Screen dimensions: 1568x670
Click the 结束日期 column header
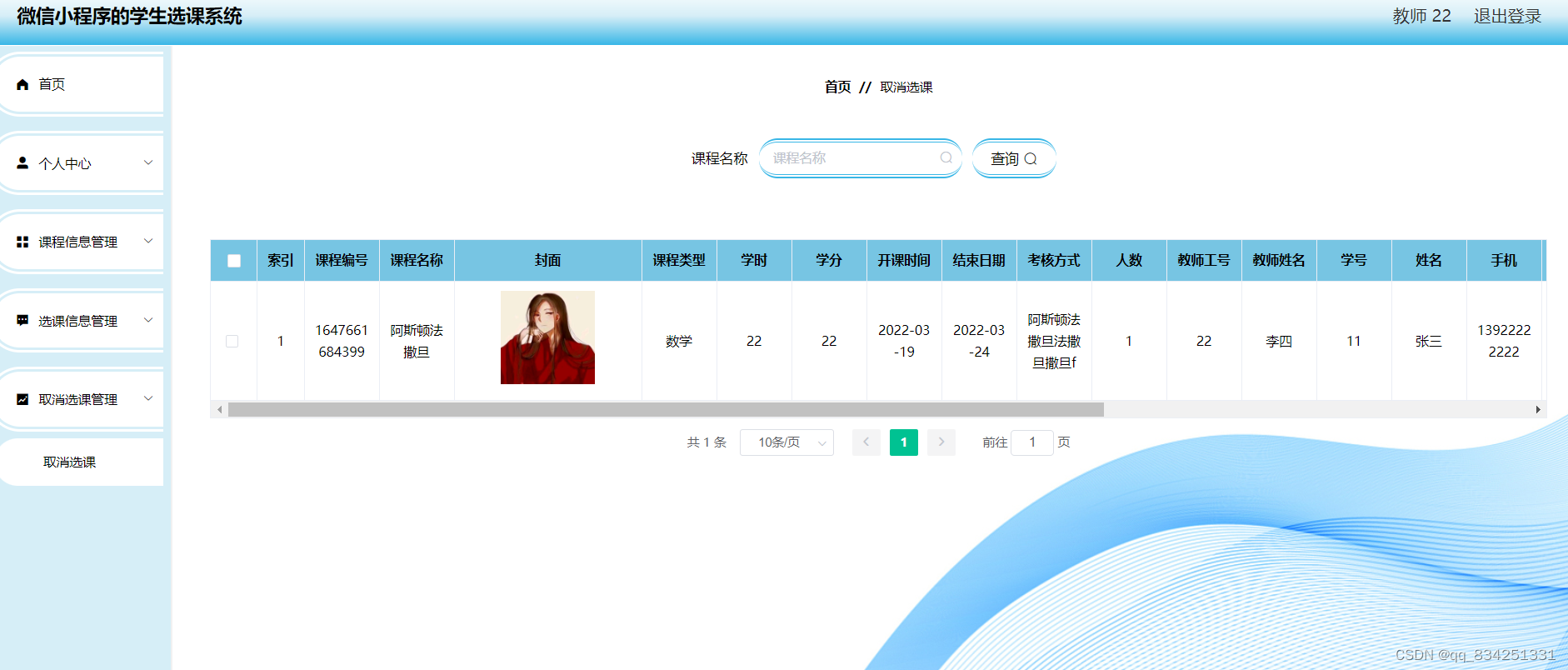tap(979, 260)
